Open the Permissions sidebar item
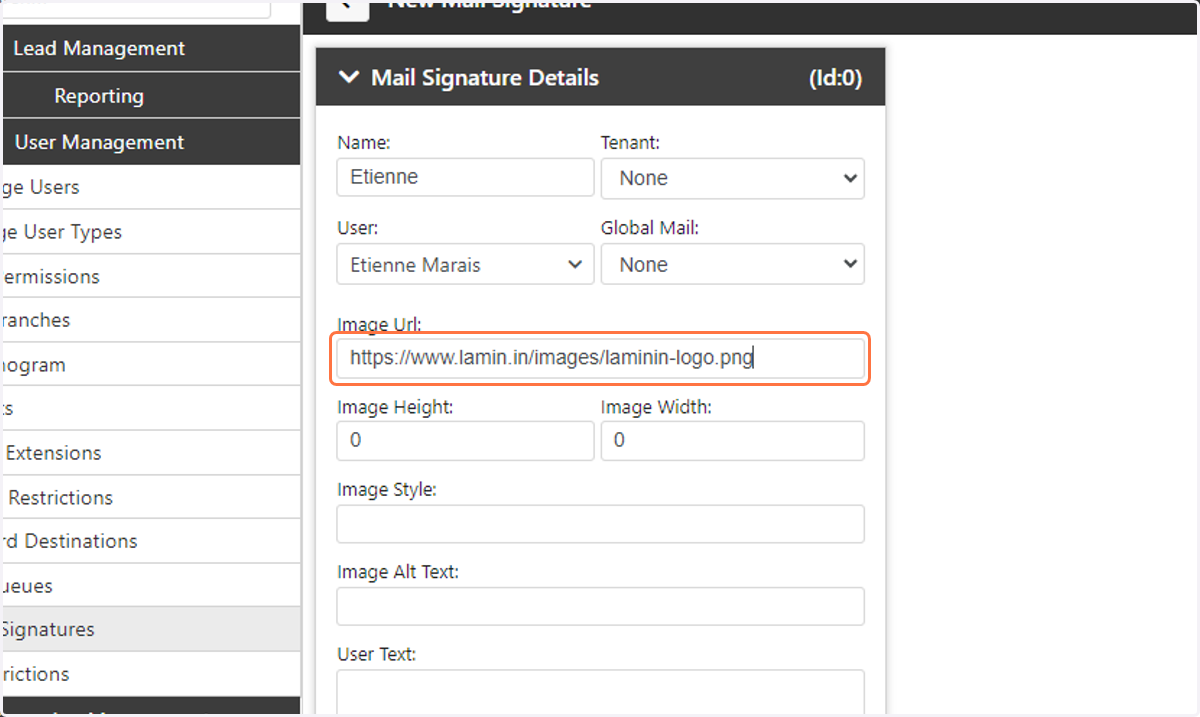The width and height of the screenshot is (1200, 717). coord(150,276)
